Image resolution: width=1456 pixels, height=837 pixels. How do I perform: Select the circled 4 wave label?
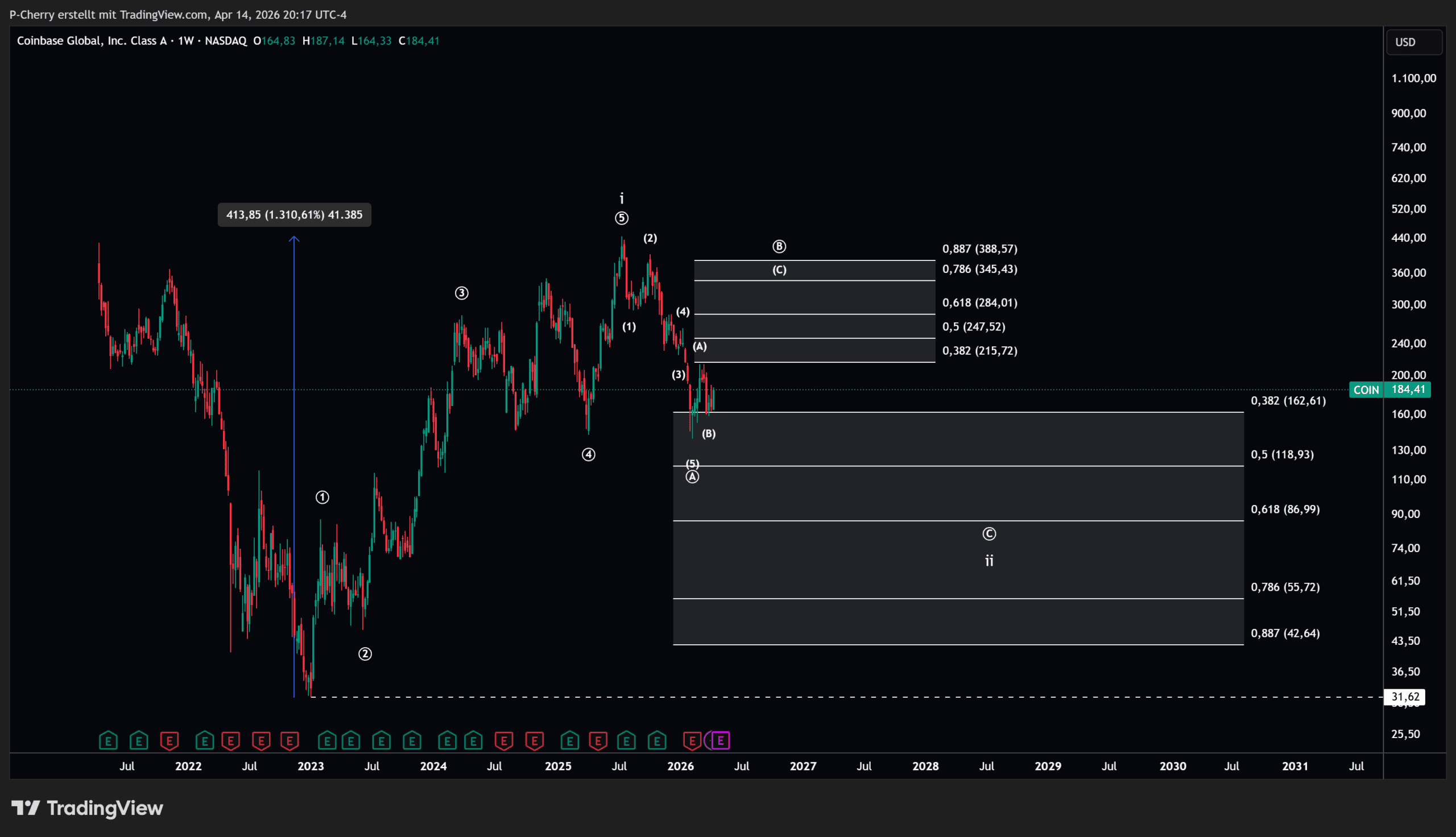(x=588, y=455)
